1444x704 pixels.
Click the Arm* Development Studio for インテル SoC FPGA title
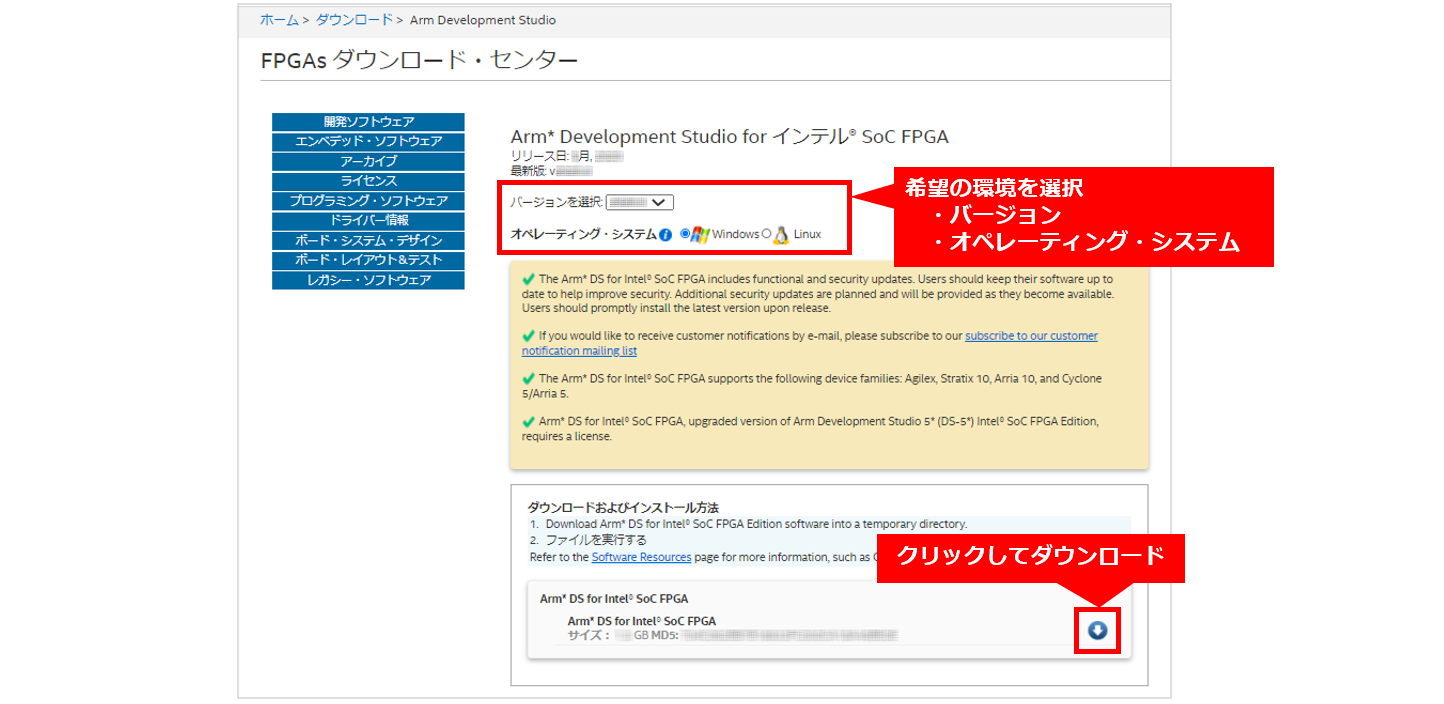point(729,137)
